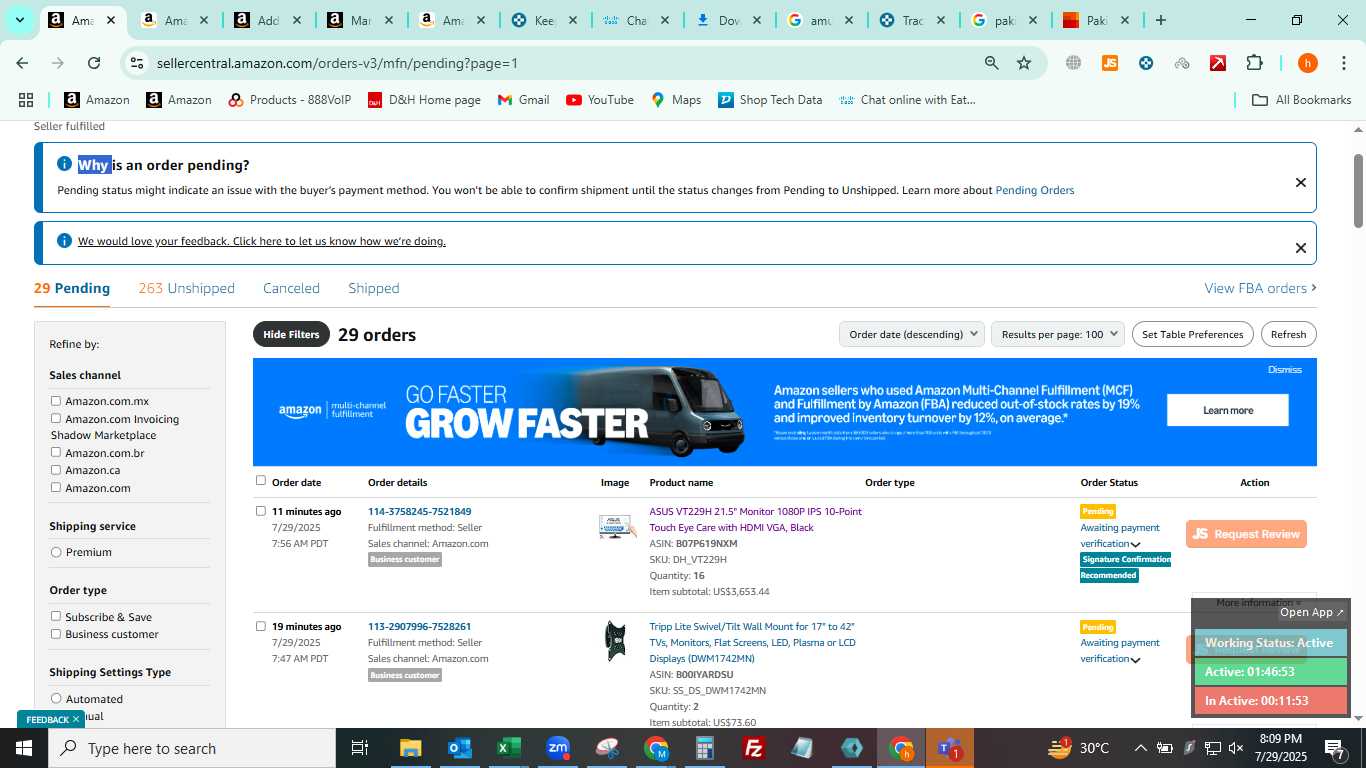Bookmark this page with the star icon
The width and height of the screenshot is (1366, 768).
[x=1024, y=63]
